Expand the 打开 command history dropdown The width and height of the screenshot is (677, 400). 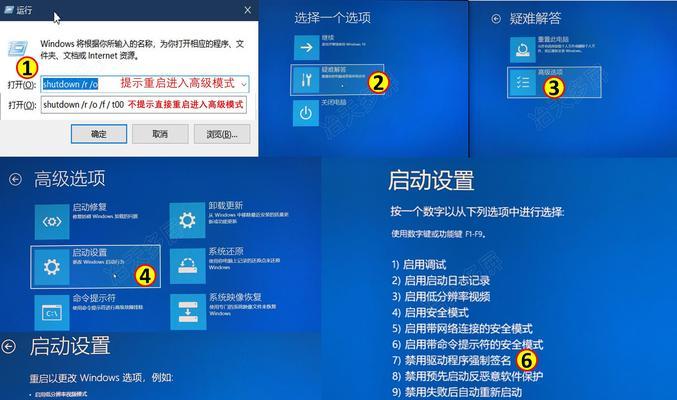pyautogui.click(x=244, y=84)
